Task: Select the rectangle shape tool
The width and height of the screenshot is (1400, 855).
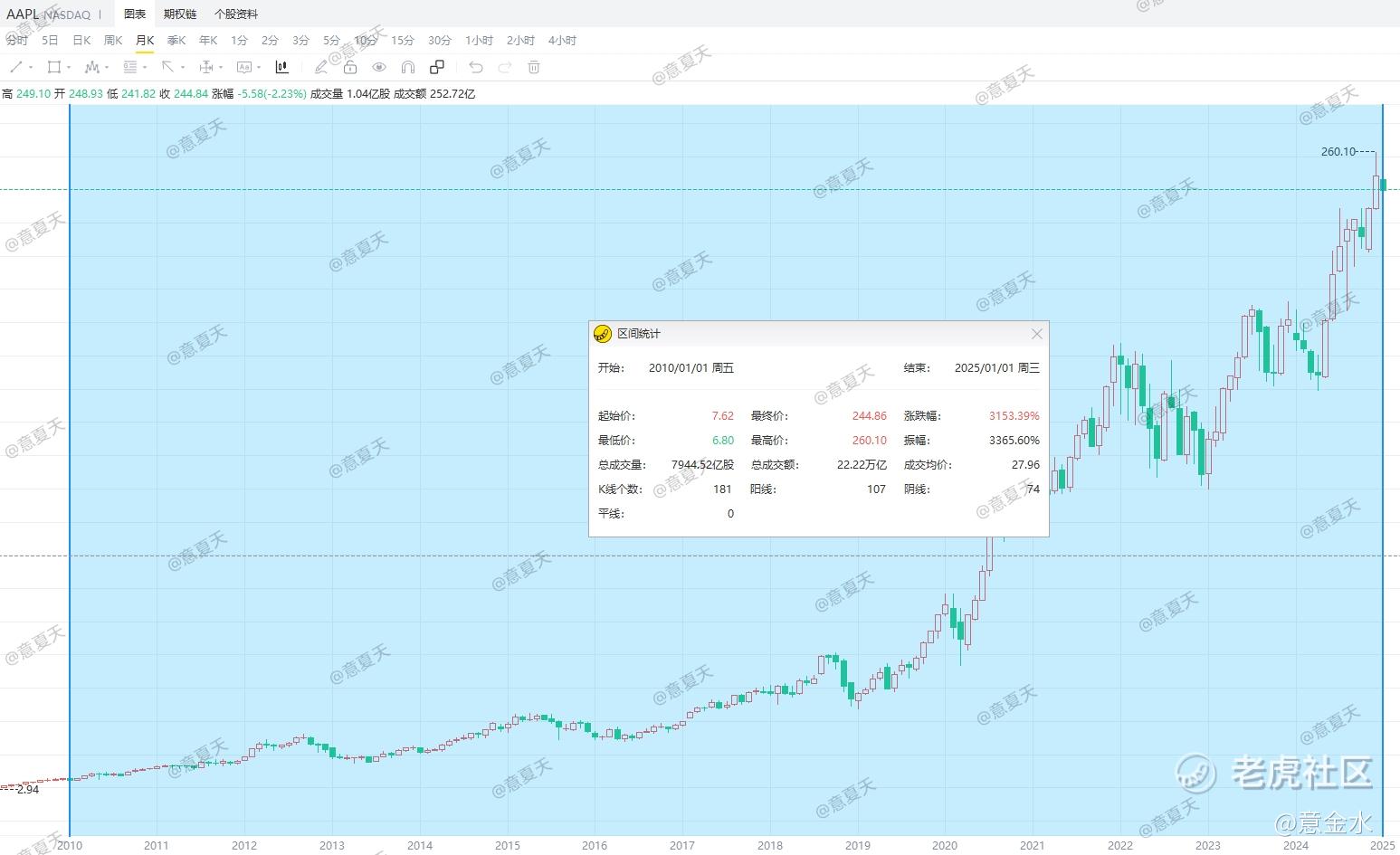Action: click(x=54, y=67)
